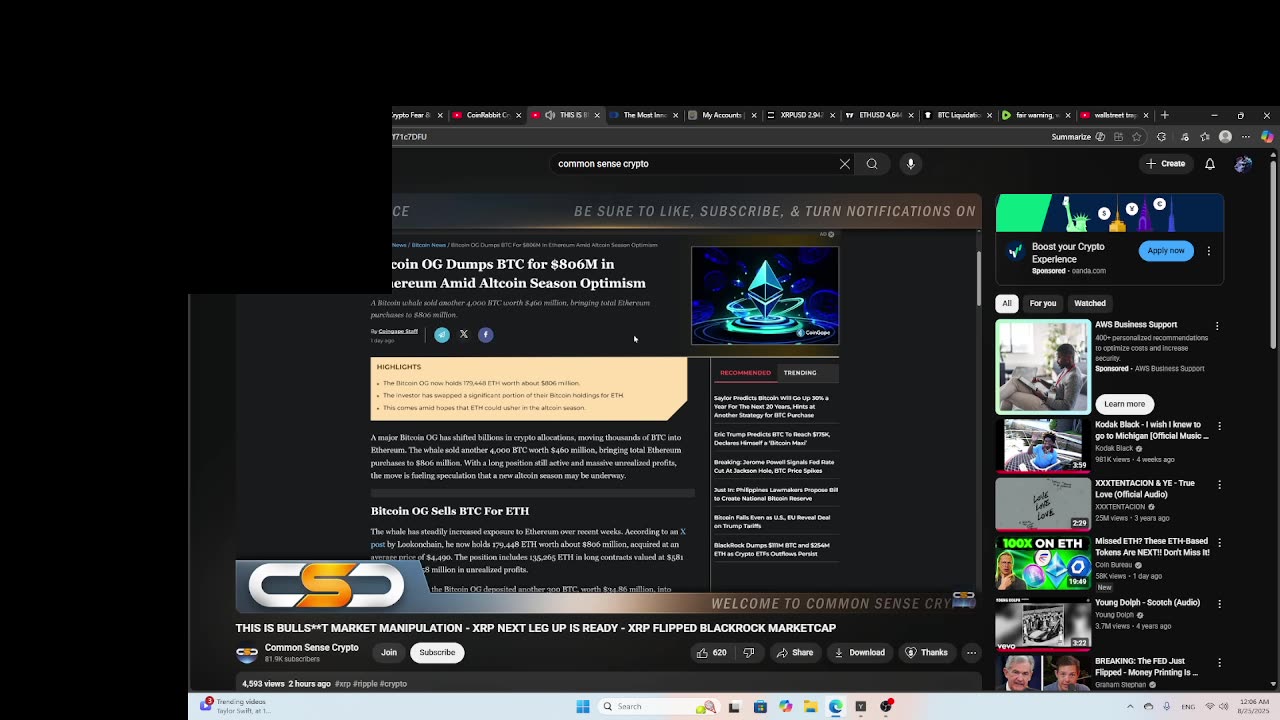Mute the tab playing THIS IS BULLS**T video
Viewport: 1280px width, 720px height.
point(549,115)
